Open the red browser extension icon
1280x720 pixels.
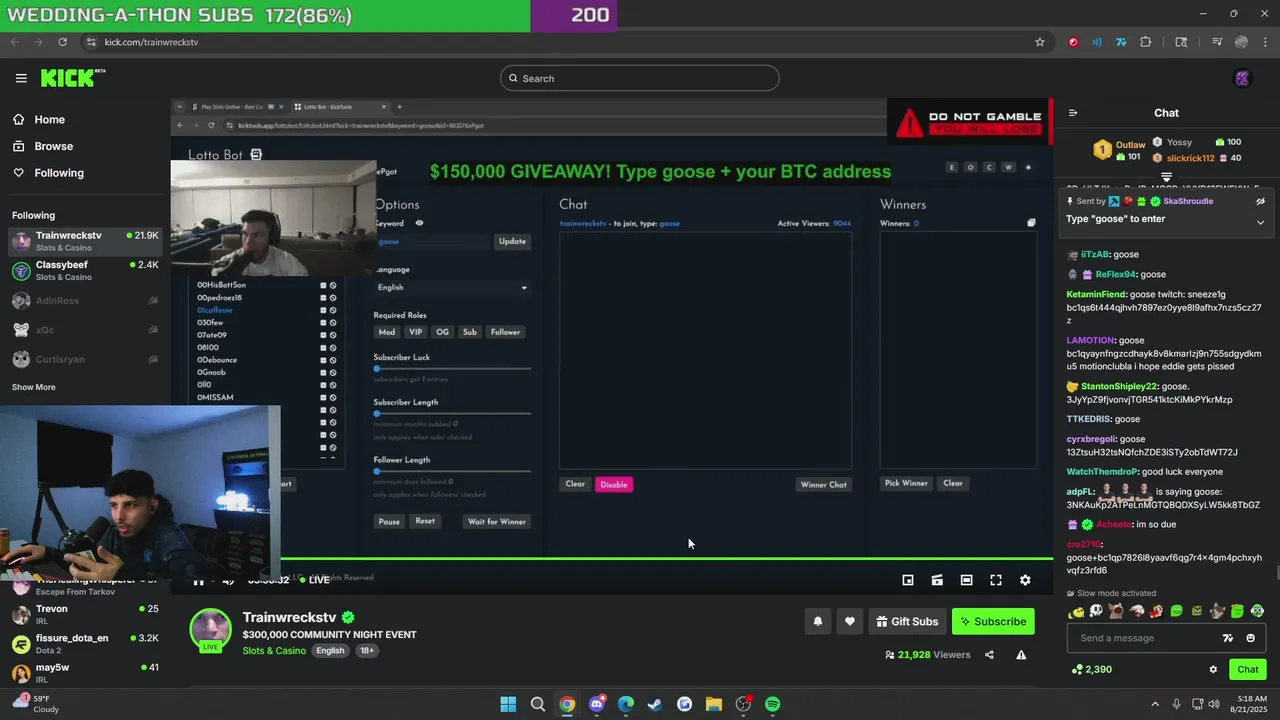pos(1073,42)
